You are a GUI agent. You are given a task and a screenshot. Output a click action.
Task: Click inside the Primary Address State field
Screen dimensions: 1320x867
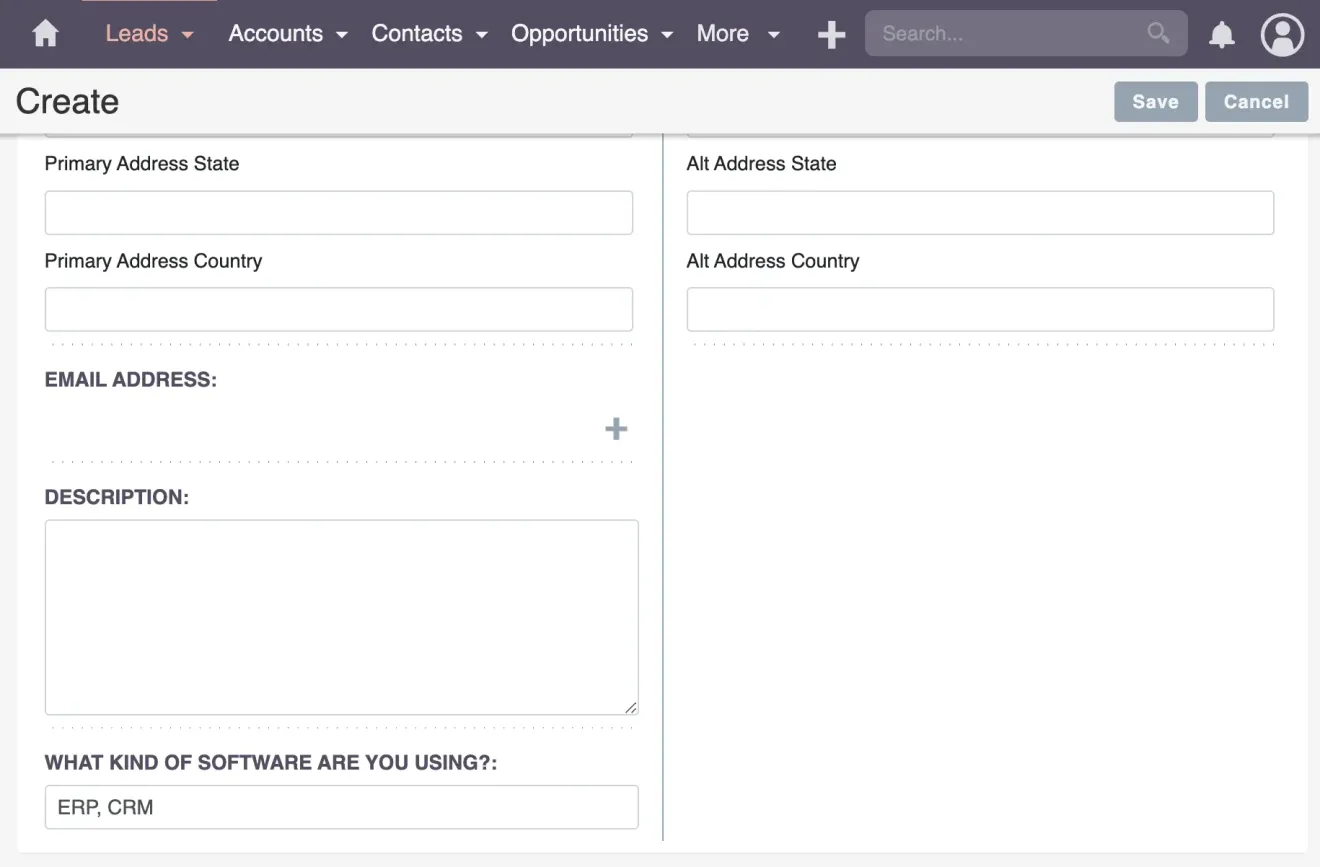pyautogui.click(x=338, y=212)
